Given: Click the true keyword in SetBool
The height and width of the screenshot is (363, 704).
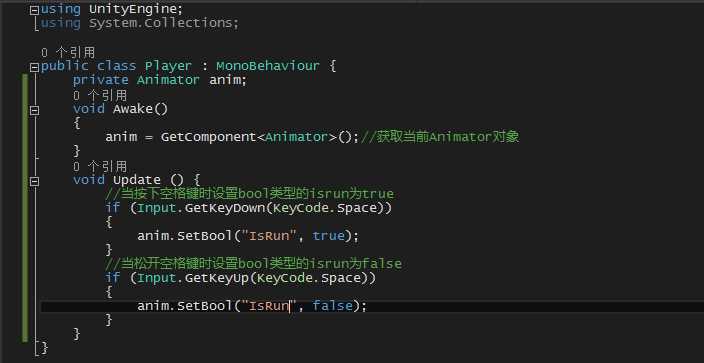Looking at the screenshot, I should 328,236.
